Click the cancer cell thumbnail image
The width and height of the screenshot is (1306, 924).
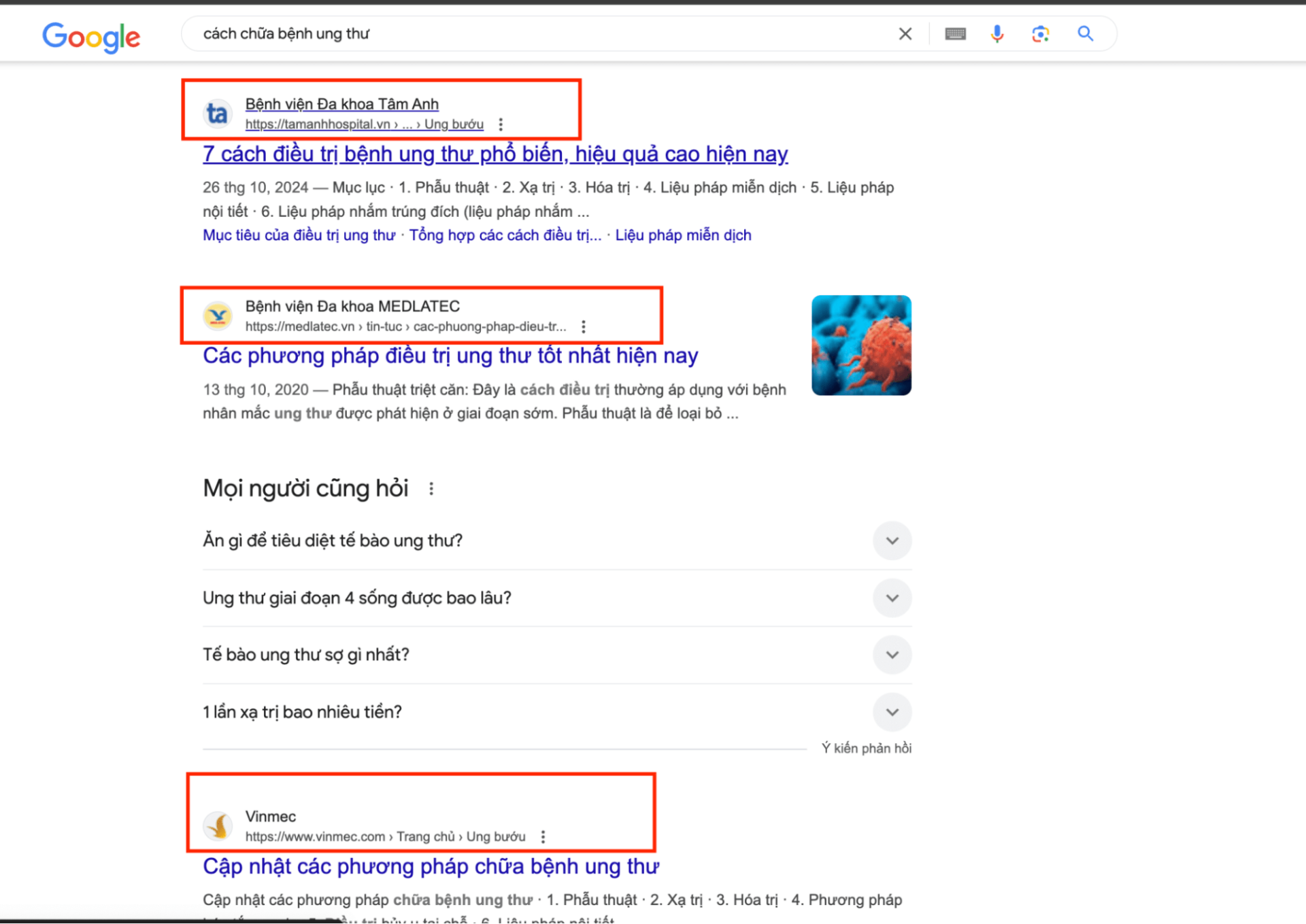click(x=861, y=345)
